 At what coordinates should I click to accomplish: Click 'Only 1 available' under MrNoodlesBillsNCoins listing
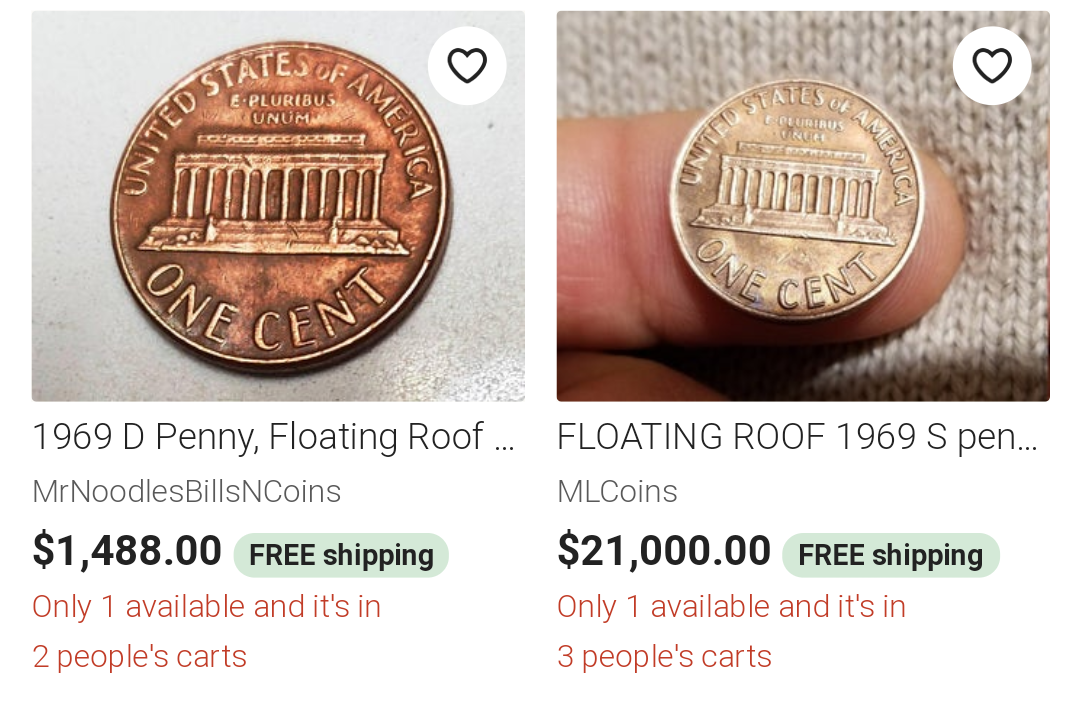click(206, 607)
